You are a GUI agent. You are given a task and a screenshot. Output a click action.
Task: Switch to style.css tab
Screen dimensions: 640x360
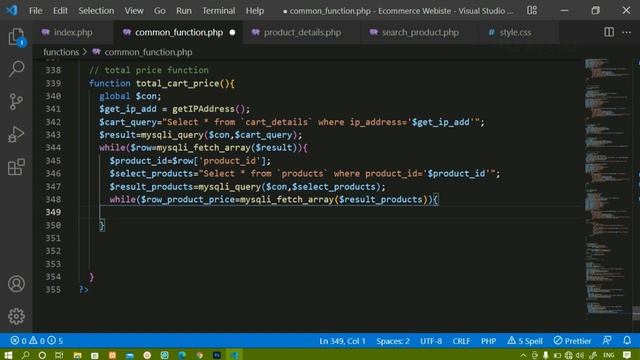coord(515,32)
